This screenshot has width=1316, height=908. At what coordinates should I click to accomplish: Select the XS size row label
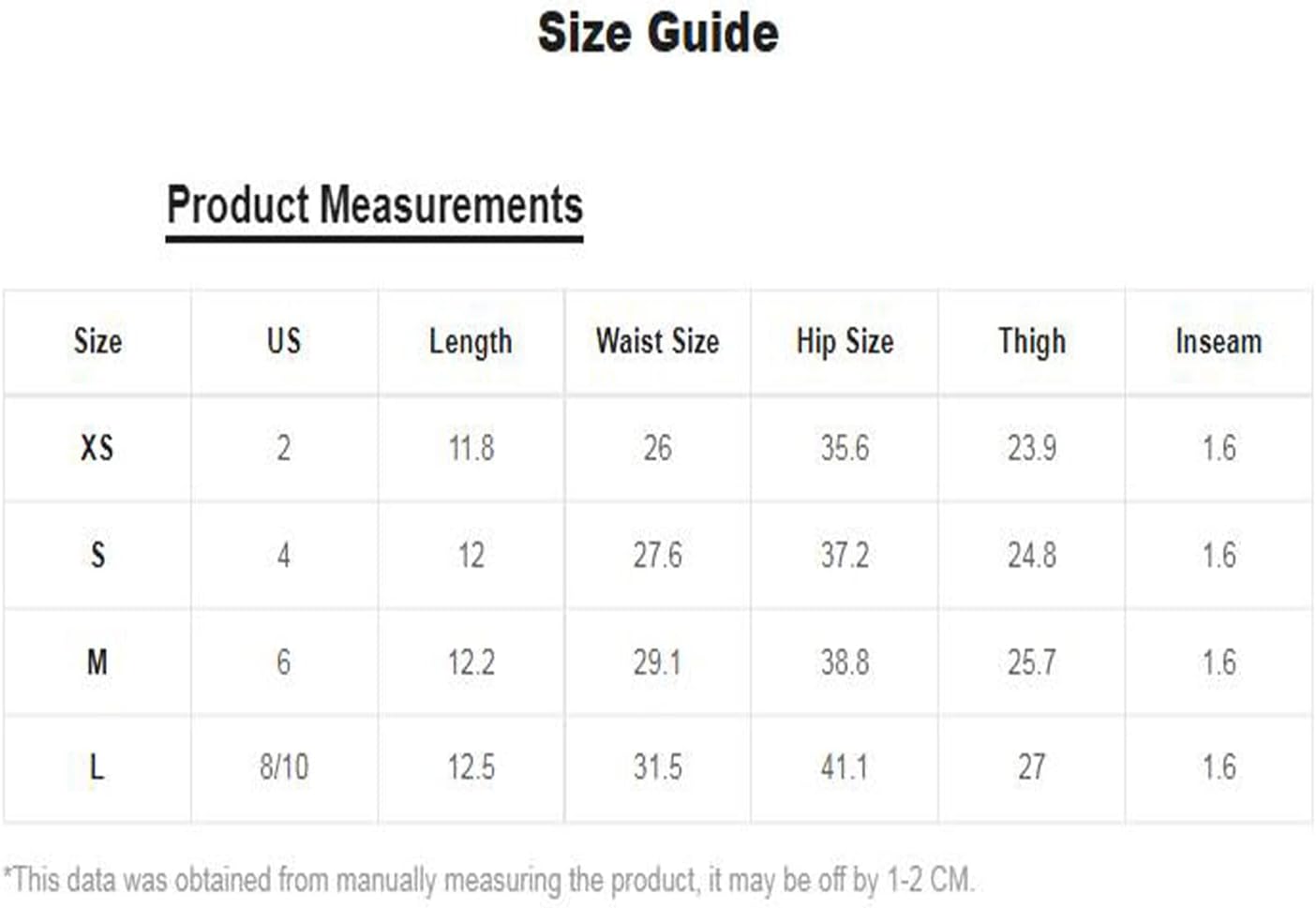[x=97, y=448]
